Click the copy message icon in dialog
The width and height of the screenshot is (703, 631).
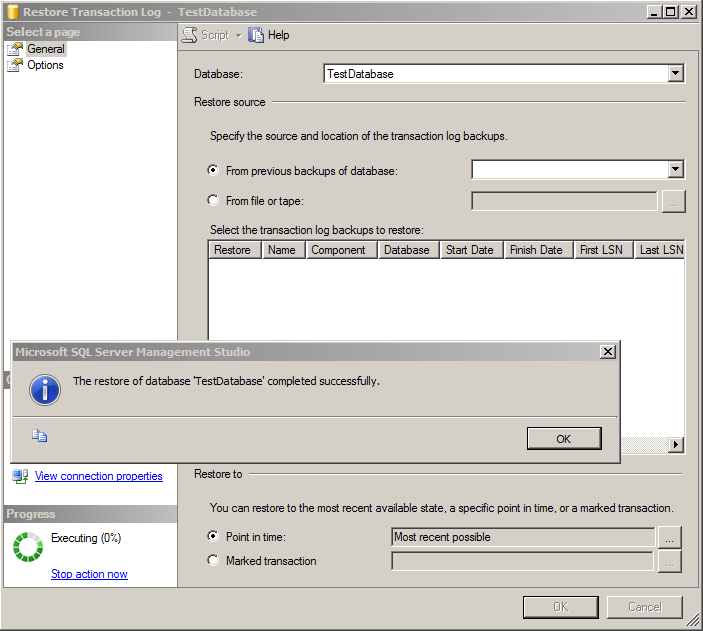click(x=39, y=435)
